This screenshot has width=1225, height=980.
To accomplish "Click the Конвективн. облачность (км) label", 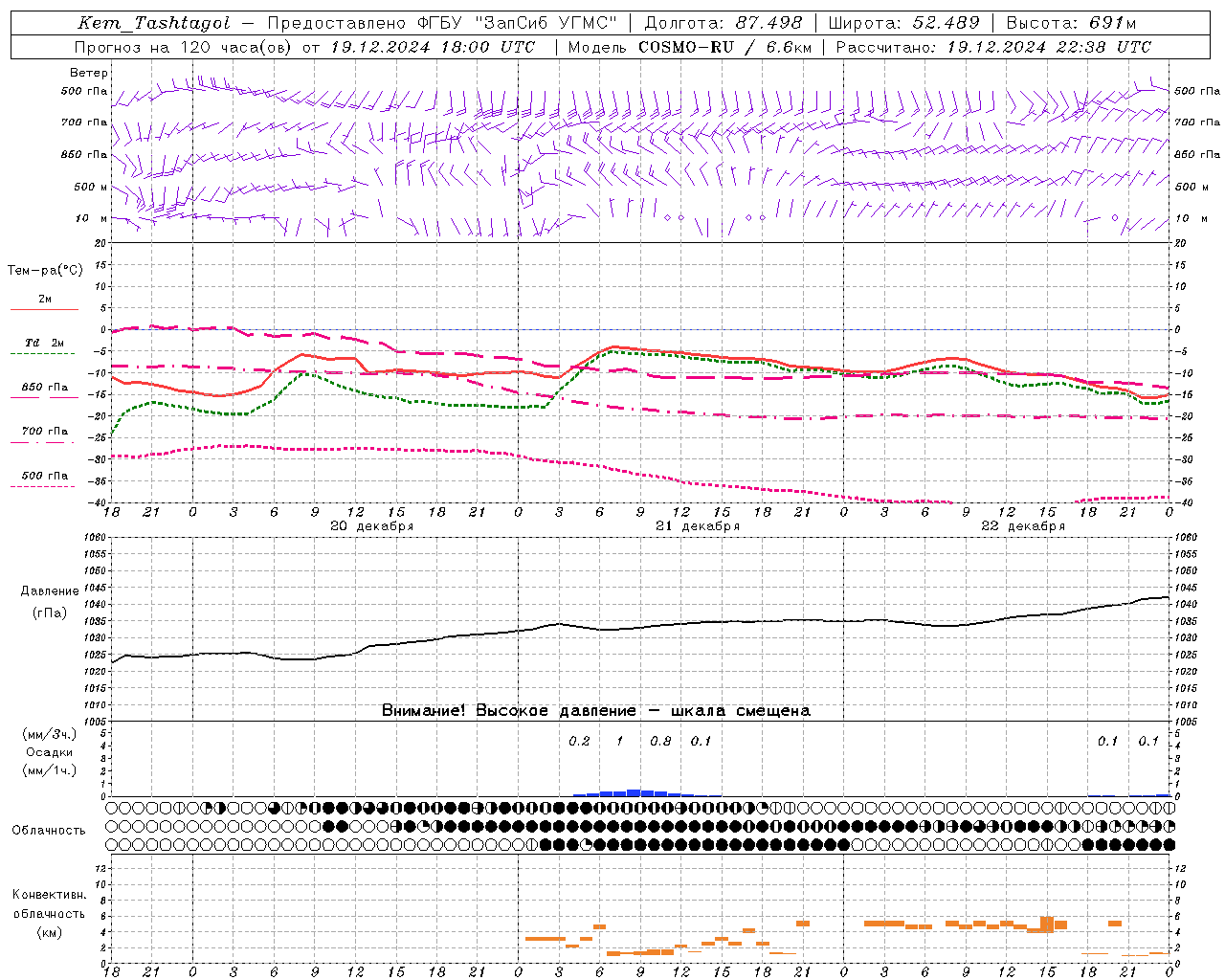I will pos(49,914).
